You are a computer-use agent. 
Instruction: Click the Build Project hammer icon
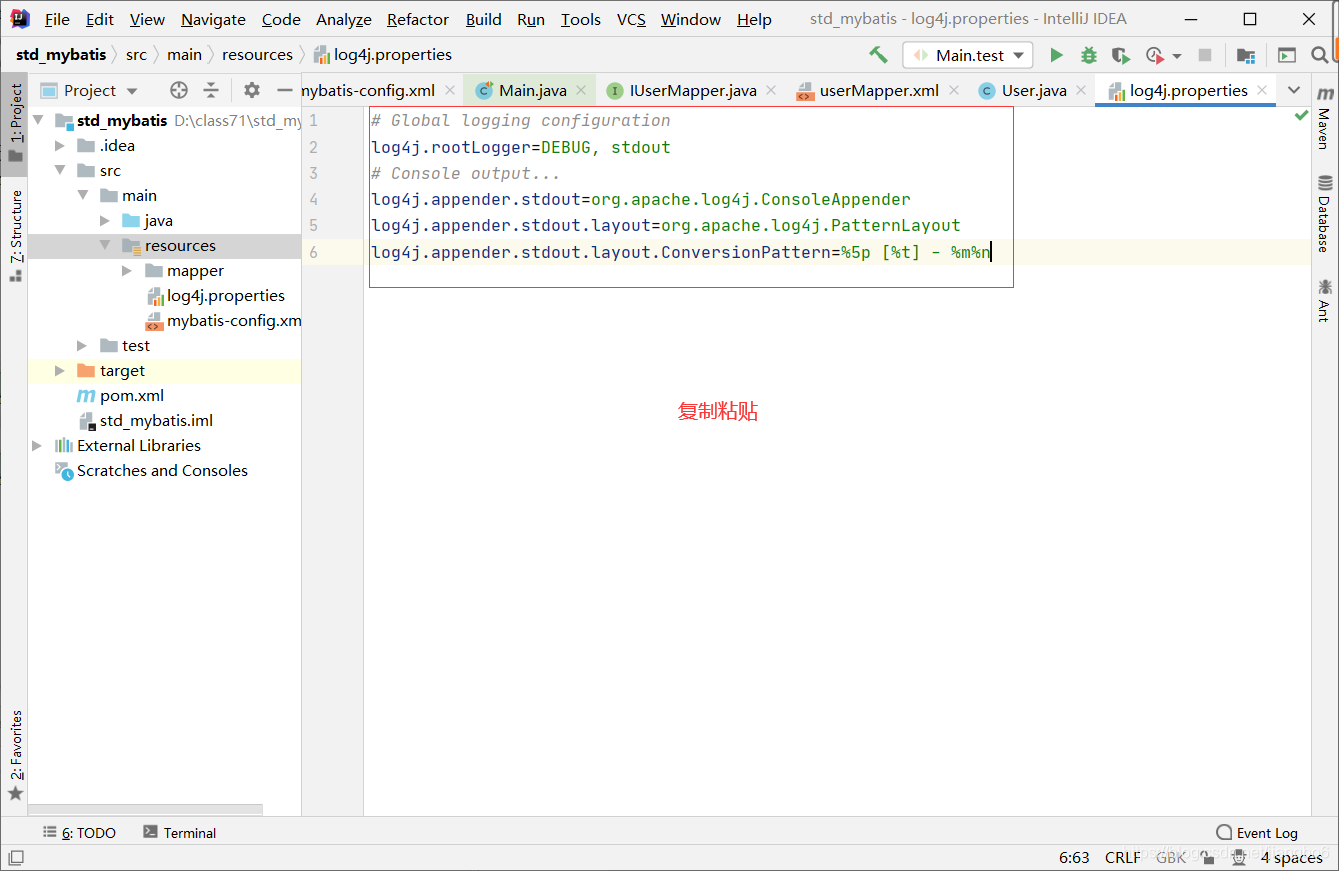coord(878,55)
